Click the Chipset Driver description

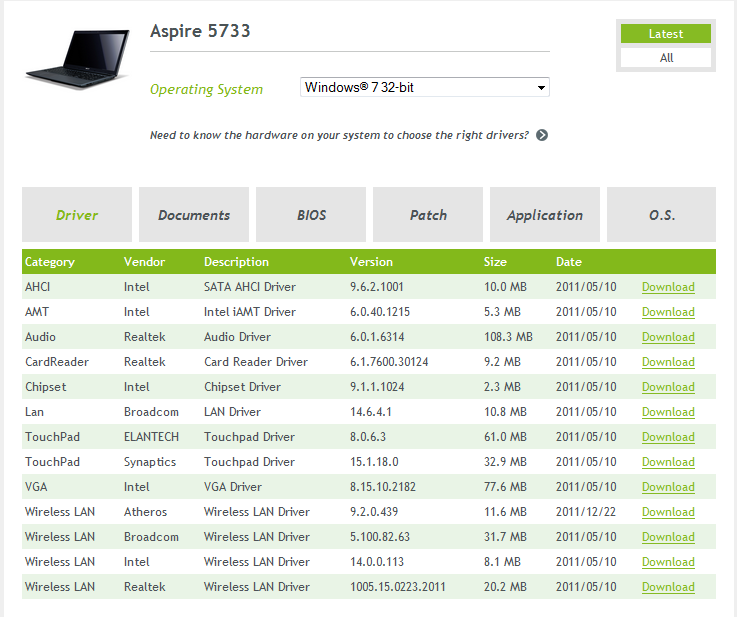click(243, 387)
